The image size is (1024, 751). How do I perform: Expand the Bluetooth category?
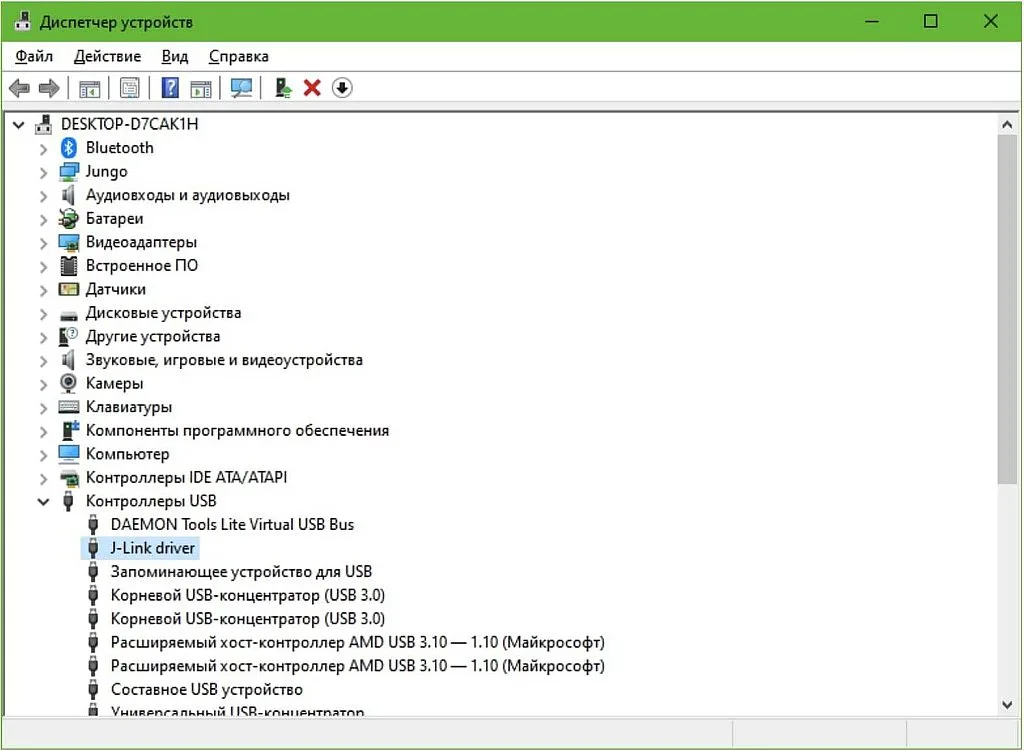42,147
